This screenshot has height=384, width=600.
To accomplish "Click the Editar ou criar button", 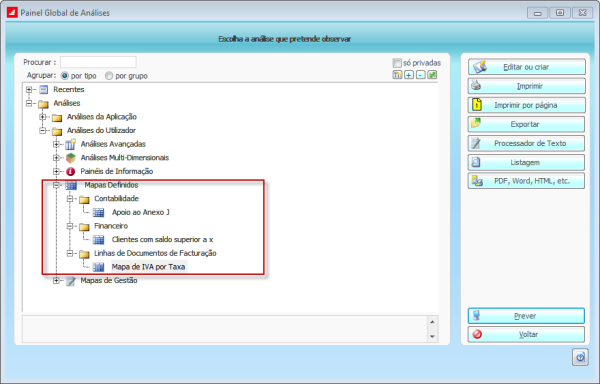I will point(527,67).
